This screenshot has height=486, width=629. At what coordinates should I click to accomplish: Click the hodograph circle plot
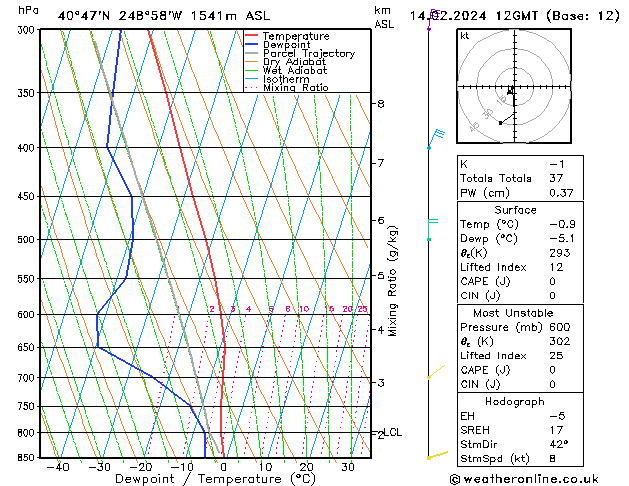(x=512, y=89)
